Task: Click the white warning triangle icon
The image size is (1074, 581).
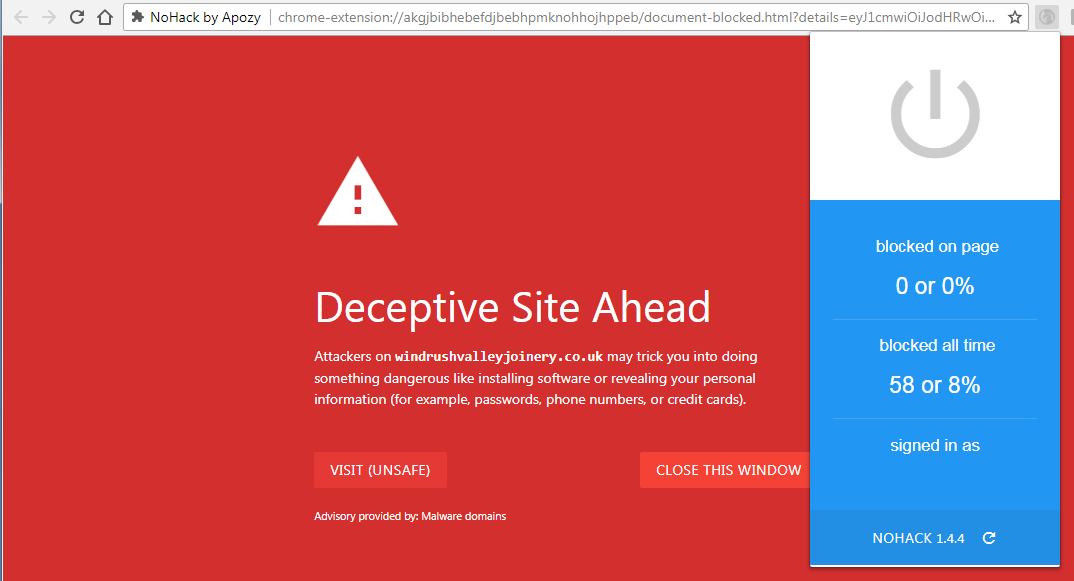Action: [x=358, y=191]
